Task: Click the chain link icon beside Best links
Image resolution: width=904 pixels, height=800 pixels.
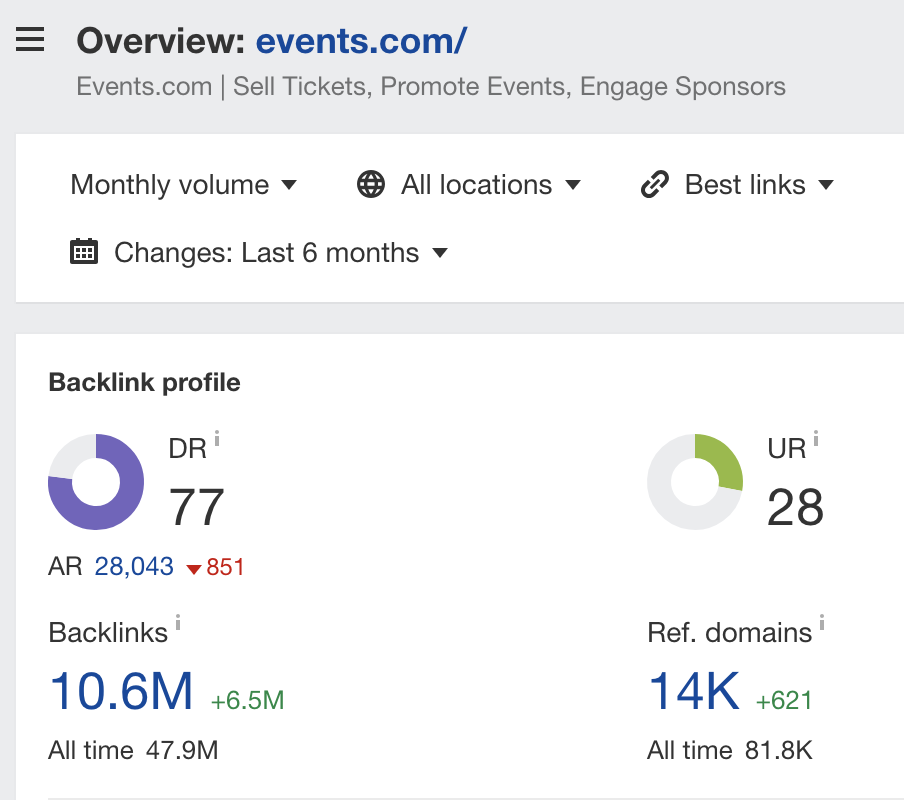Action: click(x=655, y=184)
